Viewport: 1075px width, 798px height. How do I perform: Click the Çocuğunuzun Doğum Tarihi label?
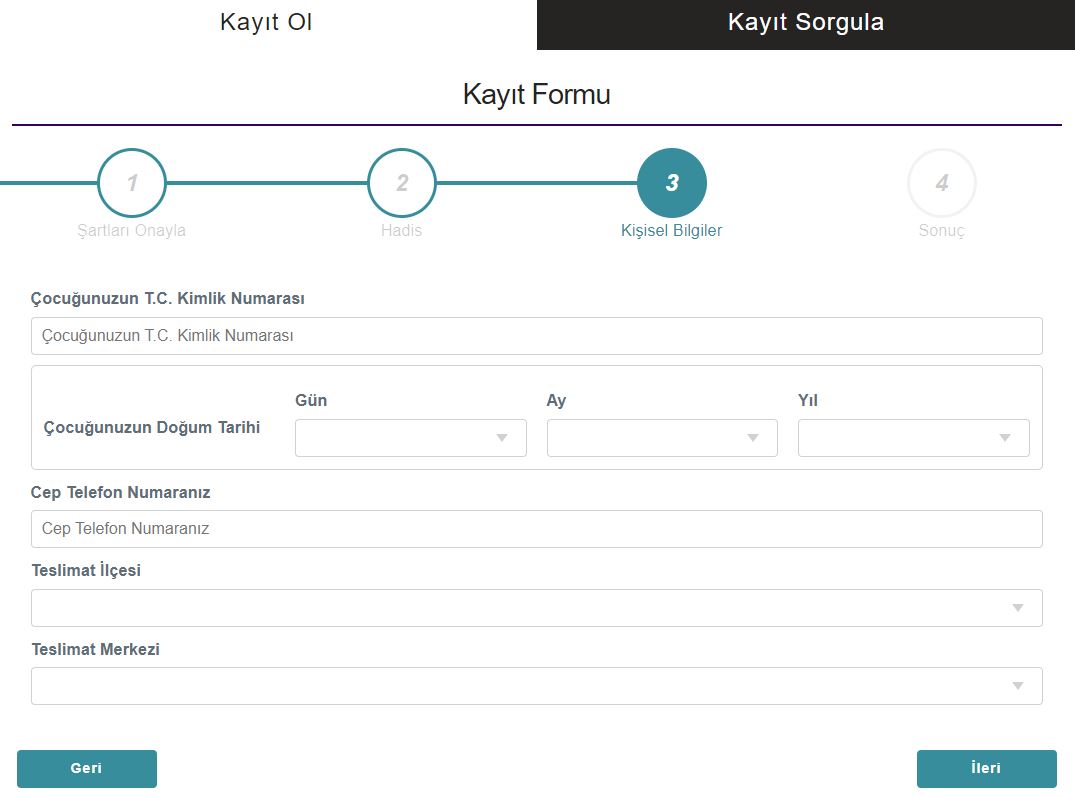[x=152, y=428]
